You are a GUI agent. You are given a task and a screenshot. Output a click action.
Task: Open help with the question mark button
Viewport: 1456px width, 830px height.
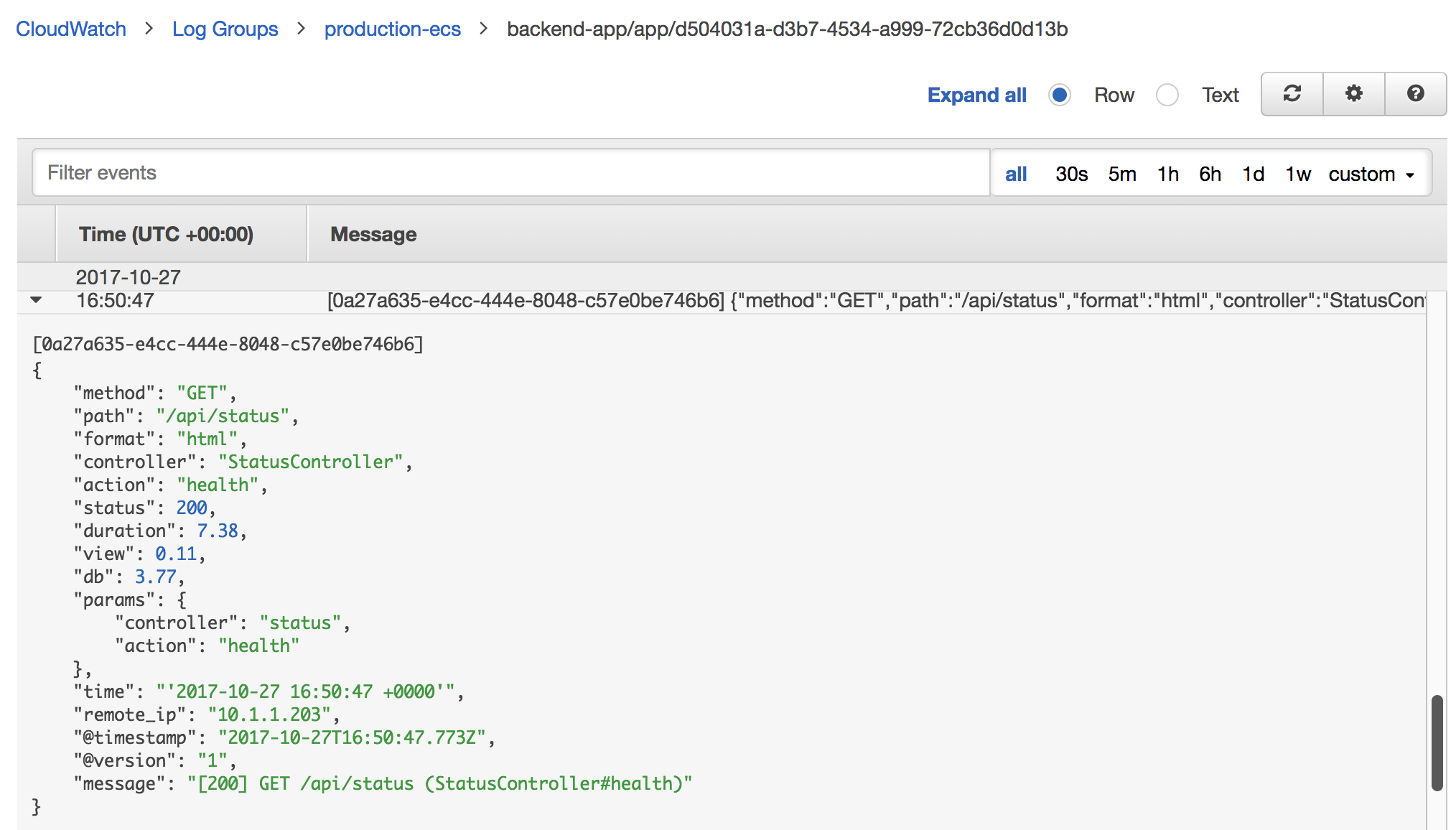1415,94
